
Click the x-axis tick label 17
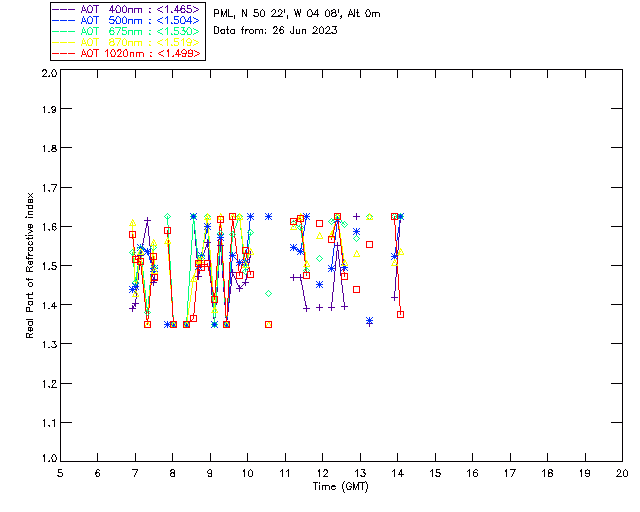click(510, 473)
